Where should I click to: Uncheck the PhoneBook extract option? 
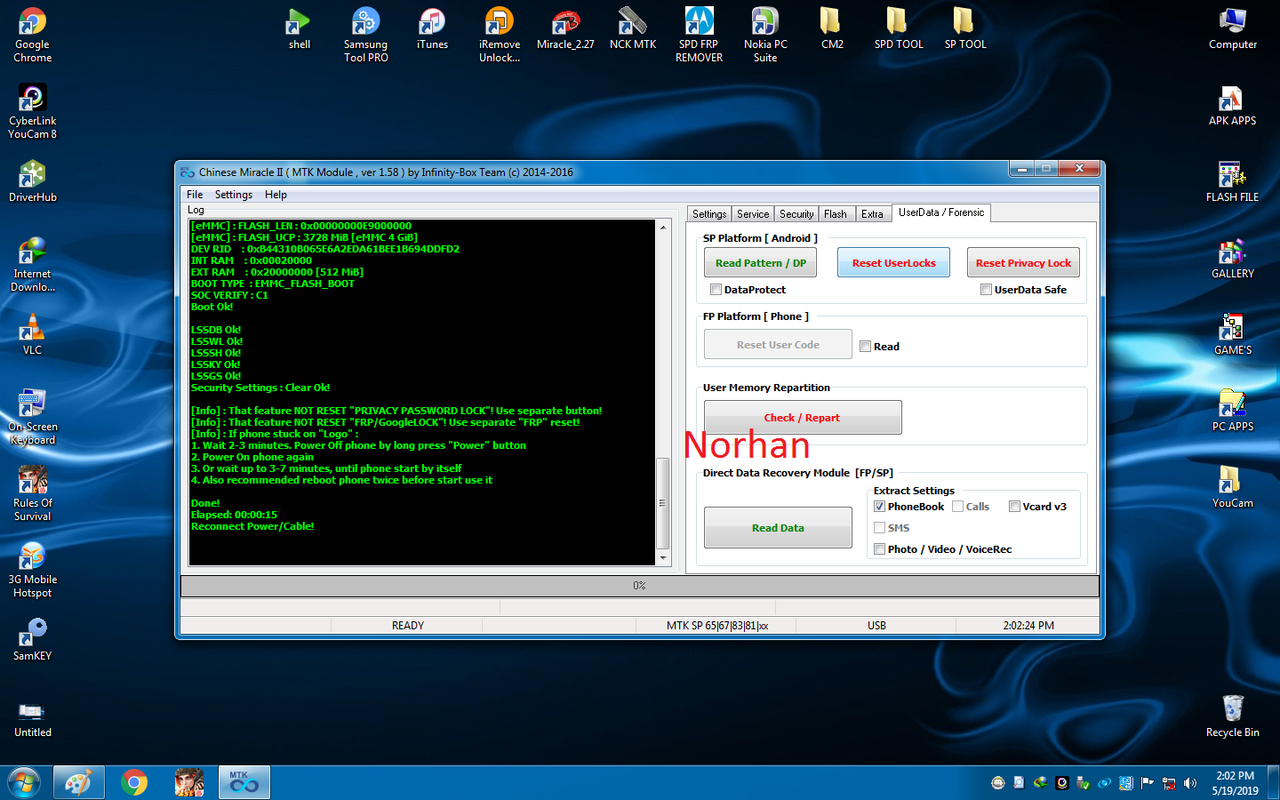pos(880,506)
